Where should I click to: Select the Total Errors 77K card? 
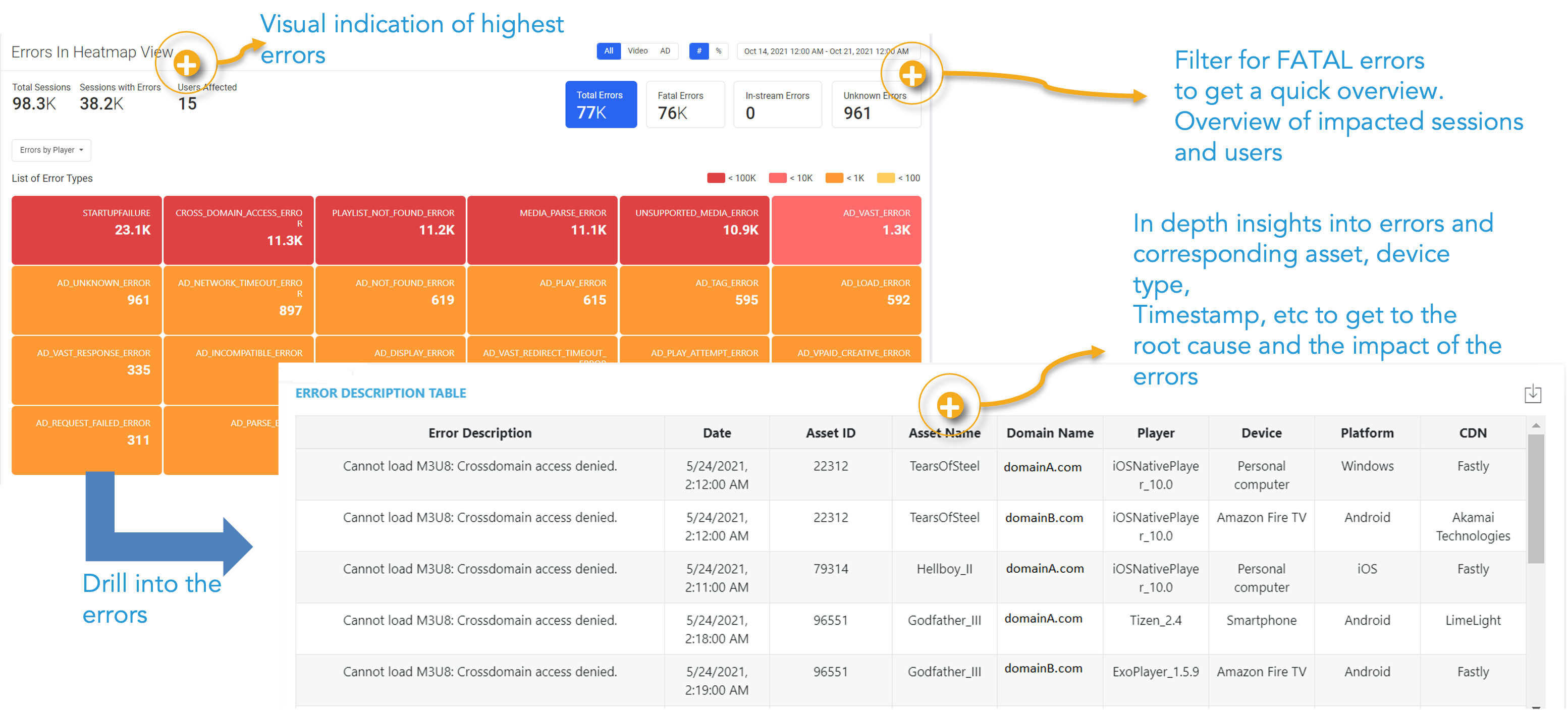[x=601, y=104]
